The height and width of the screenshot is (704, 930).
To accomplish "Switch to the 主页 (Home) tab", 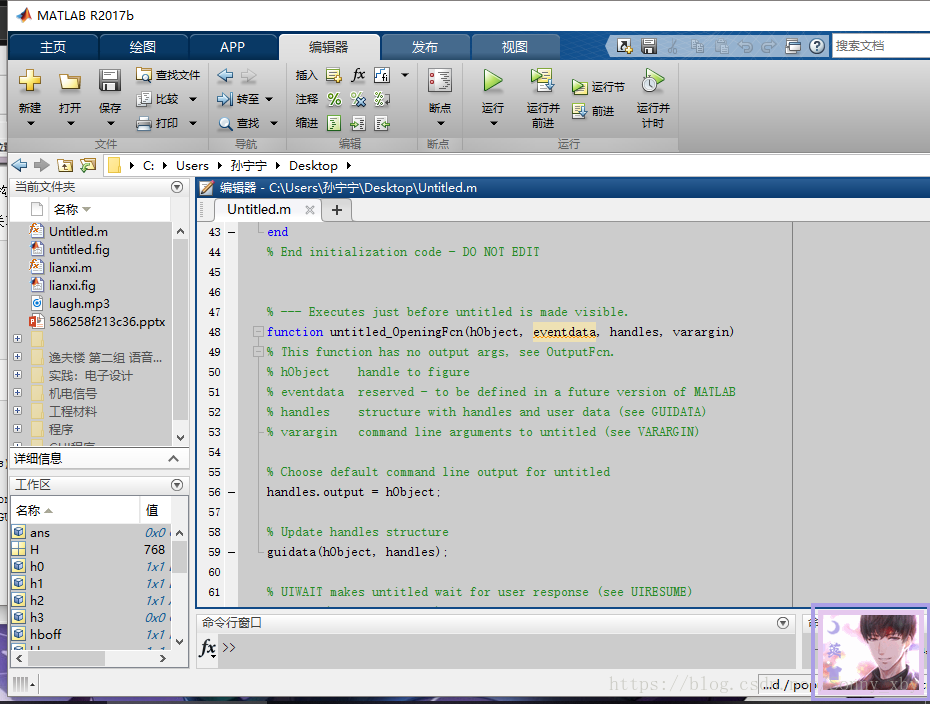I will click(53, 47).
